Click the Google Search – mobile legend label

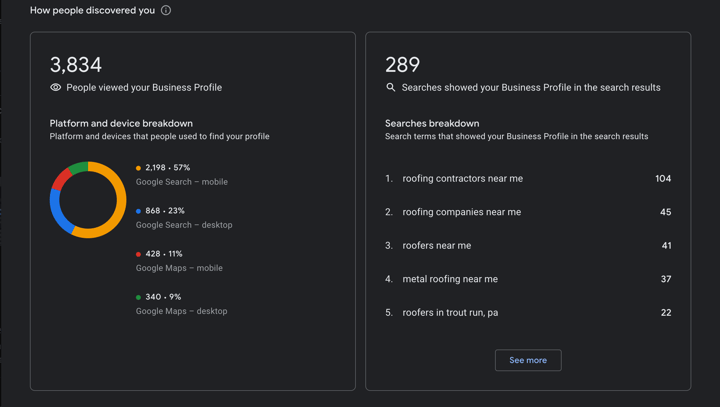[181, 182]
